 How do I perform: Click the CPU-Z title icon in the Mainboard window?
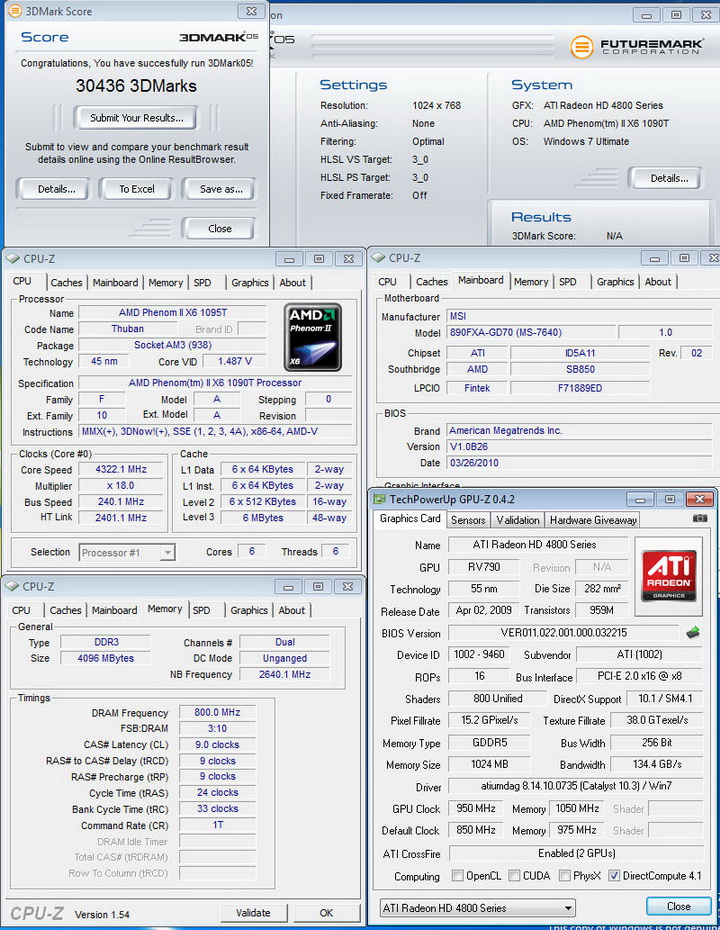[x=378, y=258]
